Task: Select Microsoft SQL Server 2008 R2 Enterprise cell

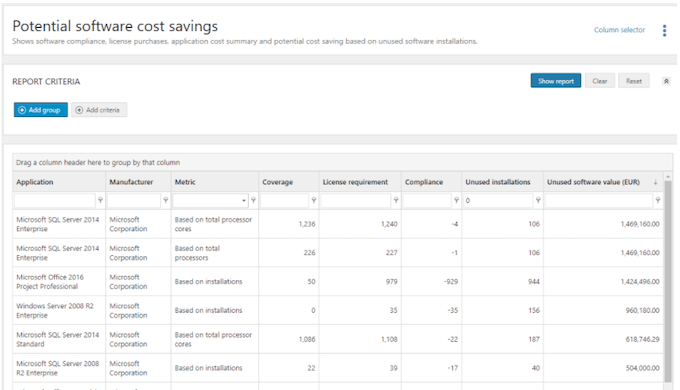Action: coord(59,368)
